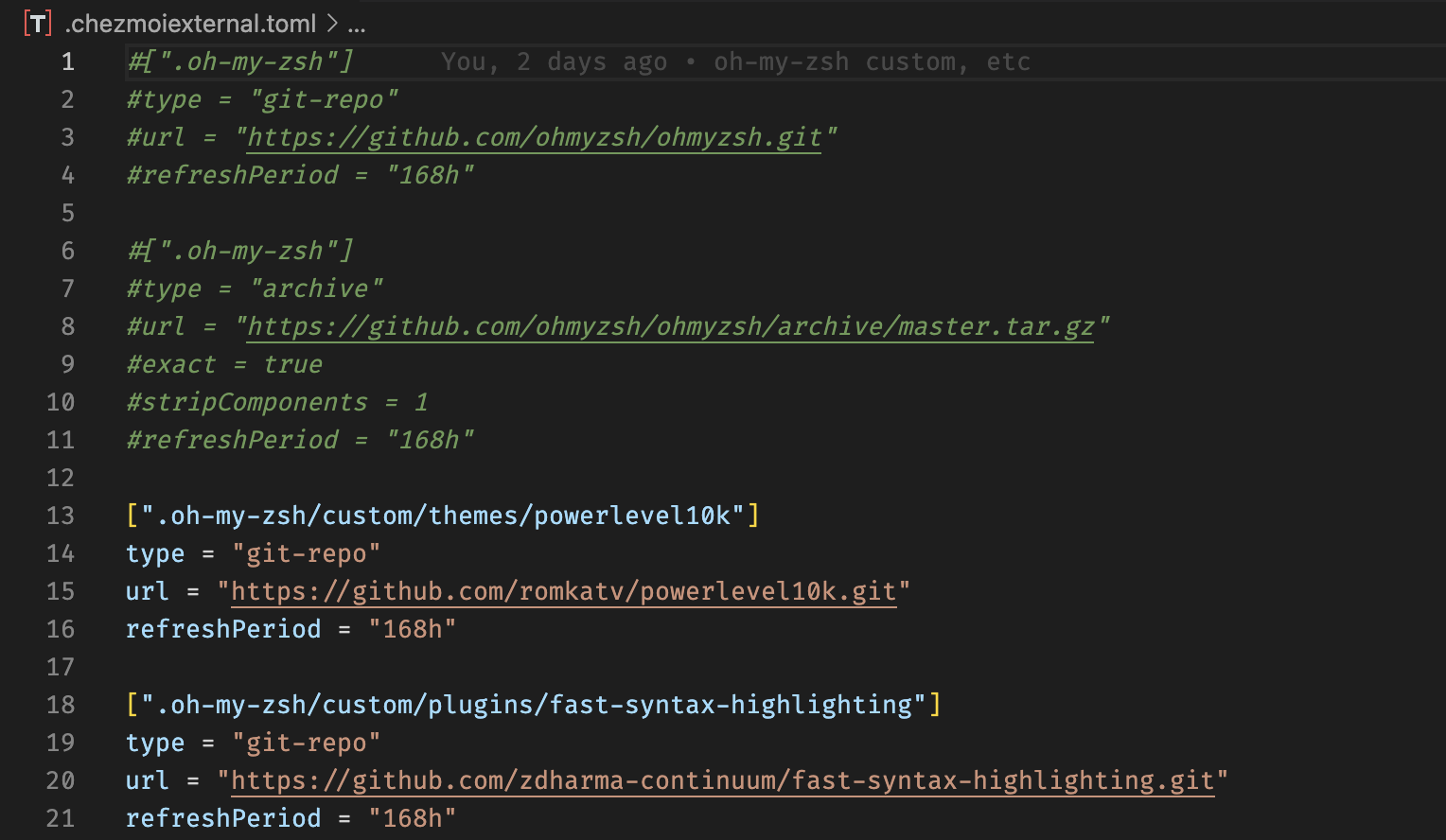
Task: Click the breadcrumb chevron separator arrow
Action: (332, 24)
